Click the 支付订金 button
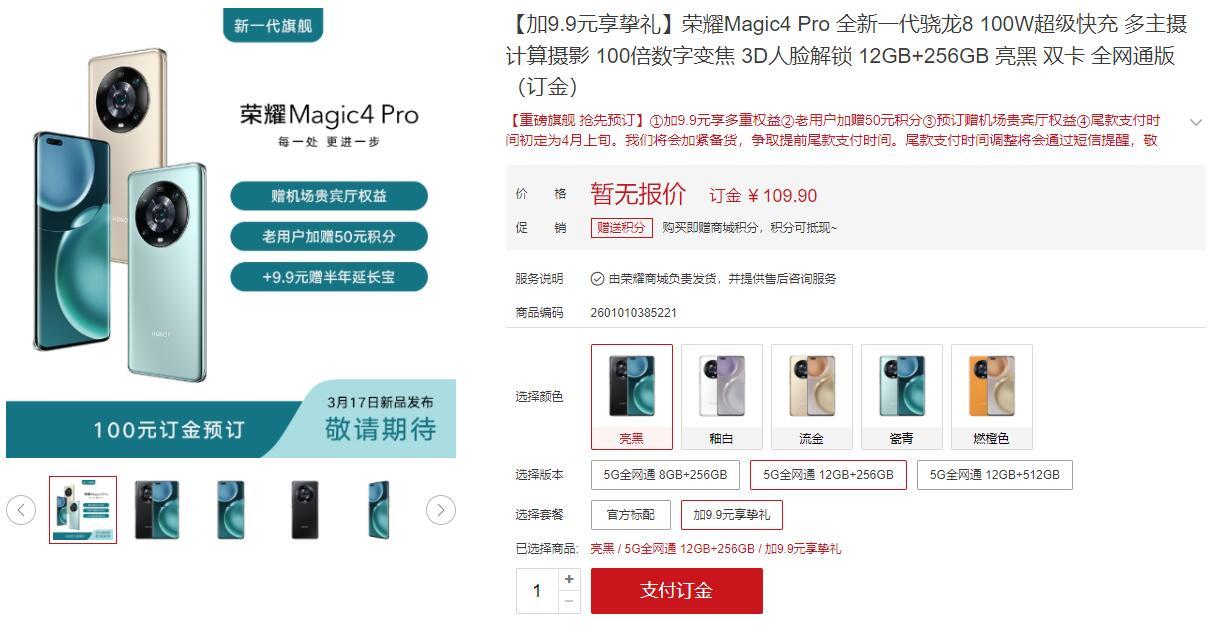The height and width of the screenshot is (632, 1216). tap(677, 591)
